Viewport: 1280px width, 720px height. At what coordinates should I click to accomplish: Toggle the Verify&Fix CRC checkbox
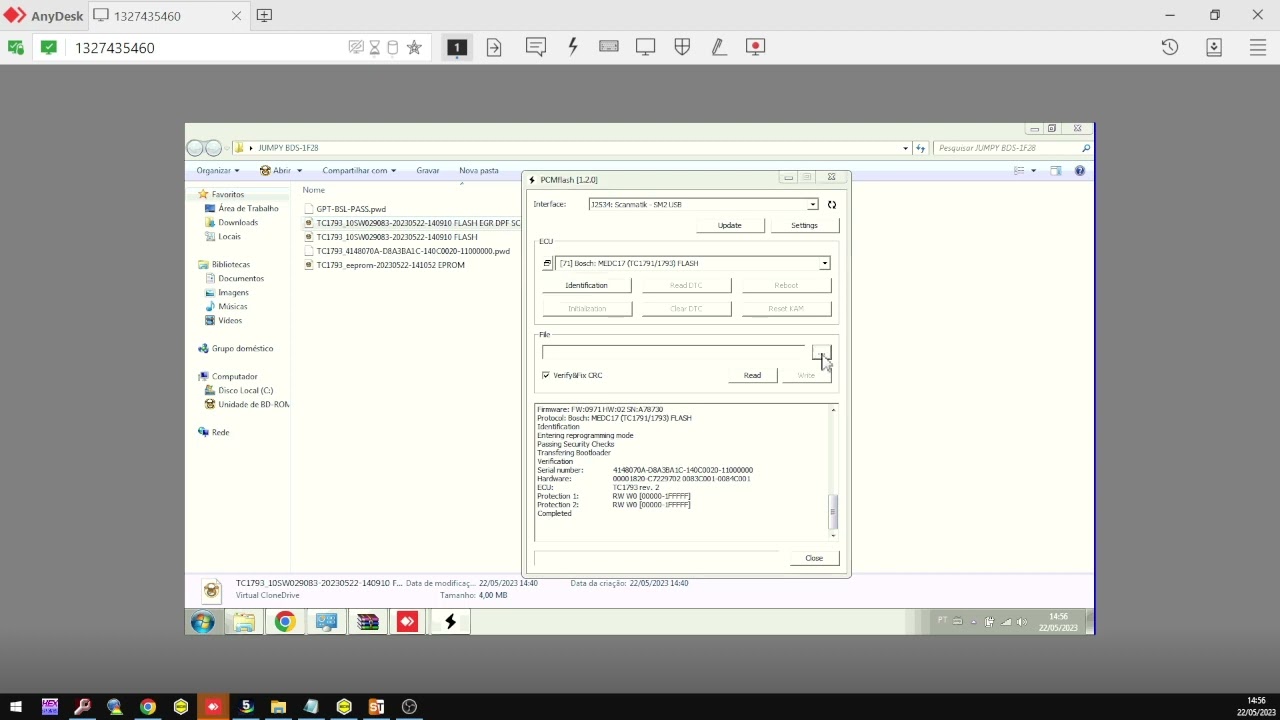[x=546, y=376]
